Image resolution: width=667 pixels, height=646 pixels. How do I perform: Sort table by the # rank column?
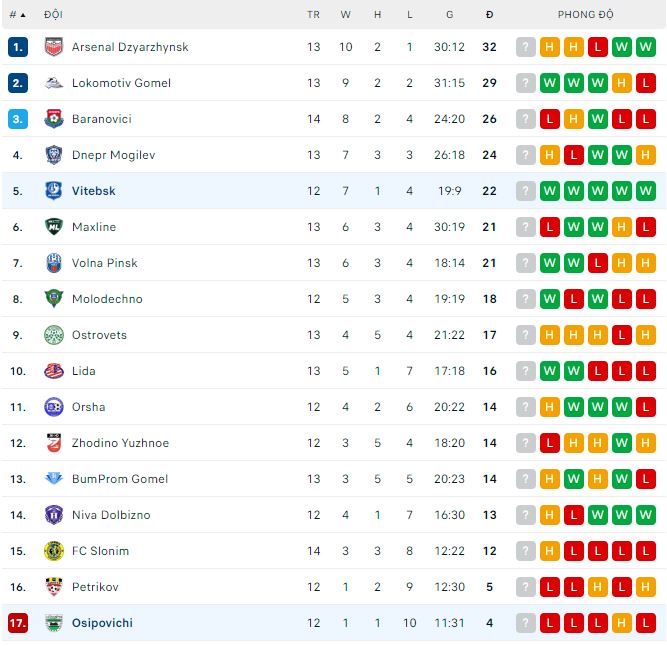click(x=17, y=15)
